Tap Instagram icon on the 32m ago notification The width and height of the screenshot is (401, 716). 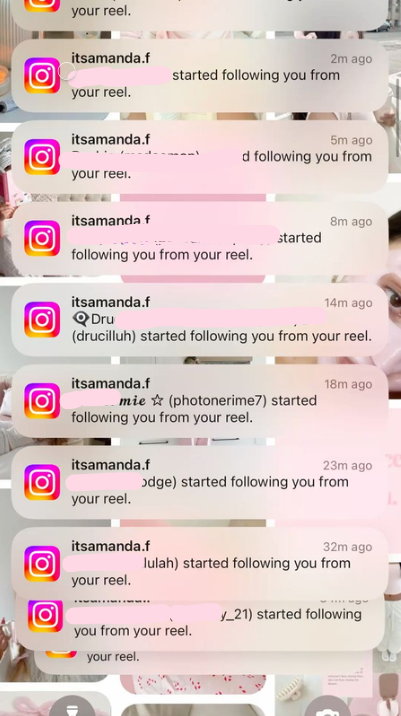click(x=42, y=563)
